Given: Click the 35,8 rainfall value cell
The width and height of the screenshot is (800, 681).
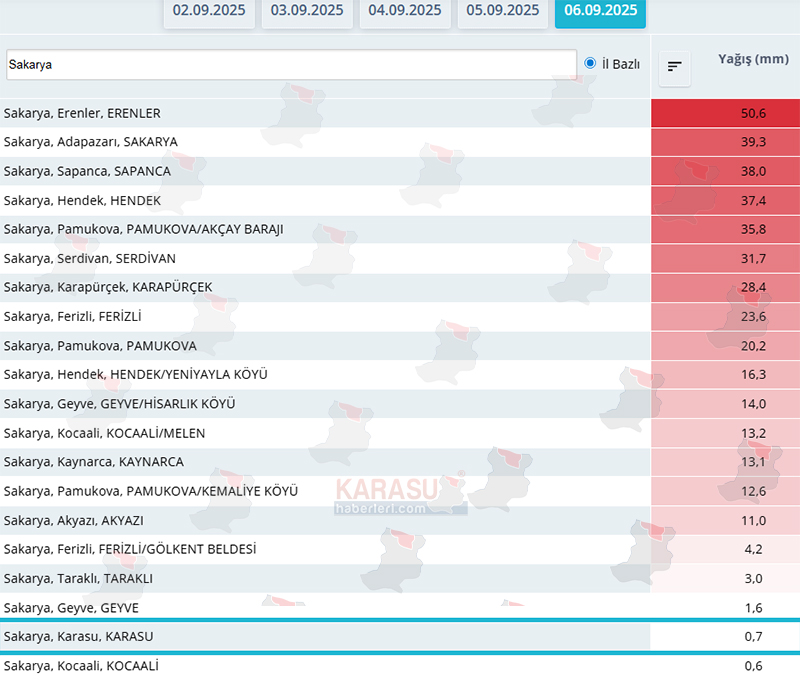Looking at the screenshot, I should click(725, 230).
